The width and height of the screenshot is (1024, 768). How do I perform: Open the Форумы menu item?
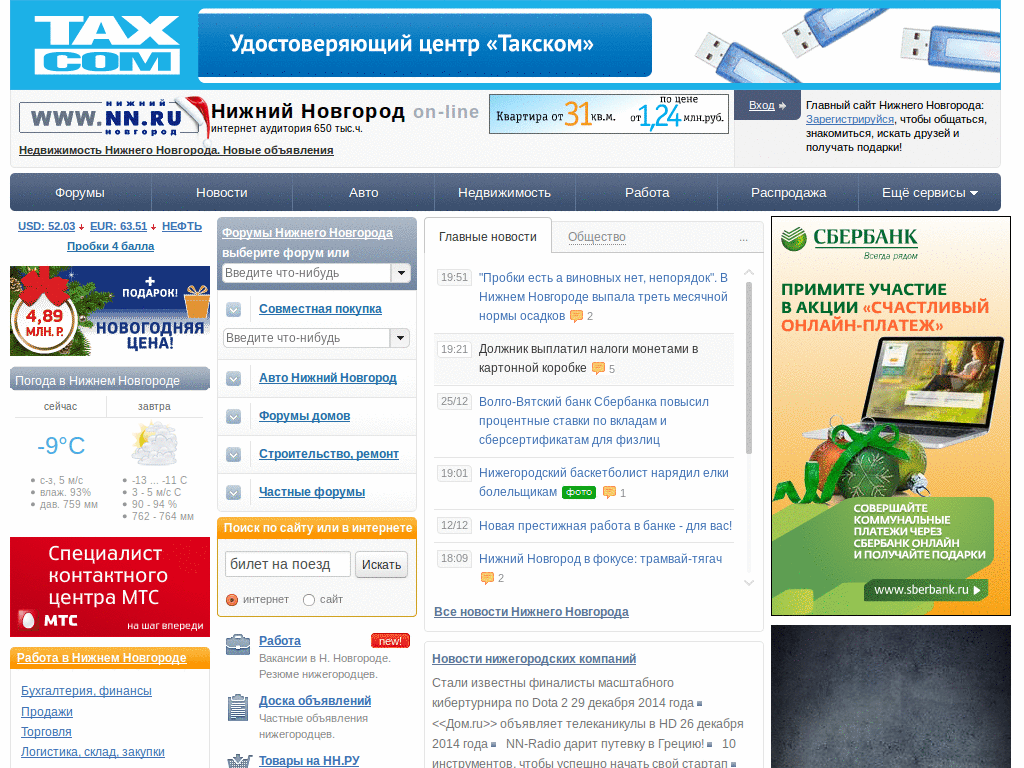pos(80,193)
